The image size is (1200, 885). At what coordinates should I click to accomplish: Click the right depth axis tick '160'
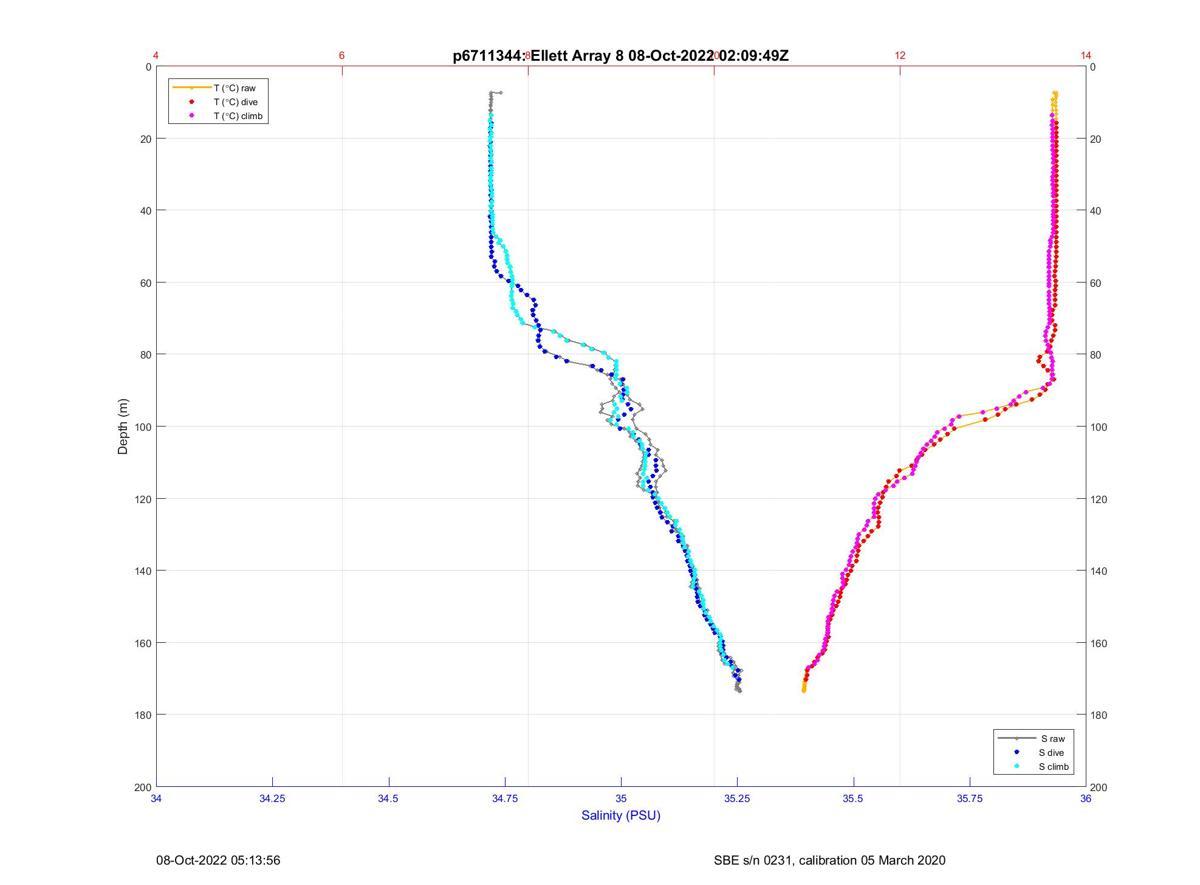point(1099,643)
